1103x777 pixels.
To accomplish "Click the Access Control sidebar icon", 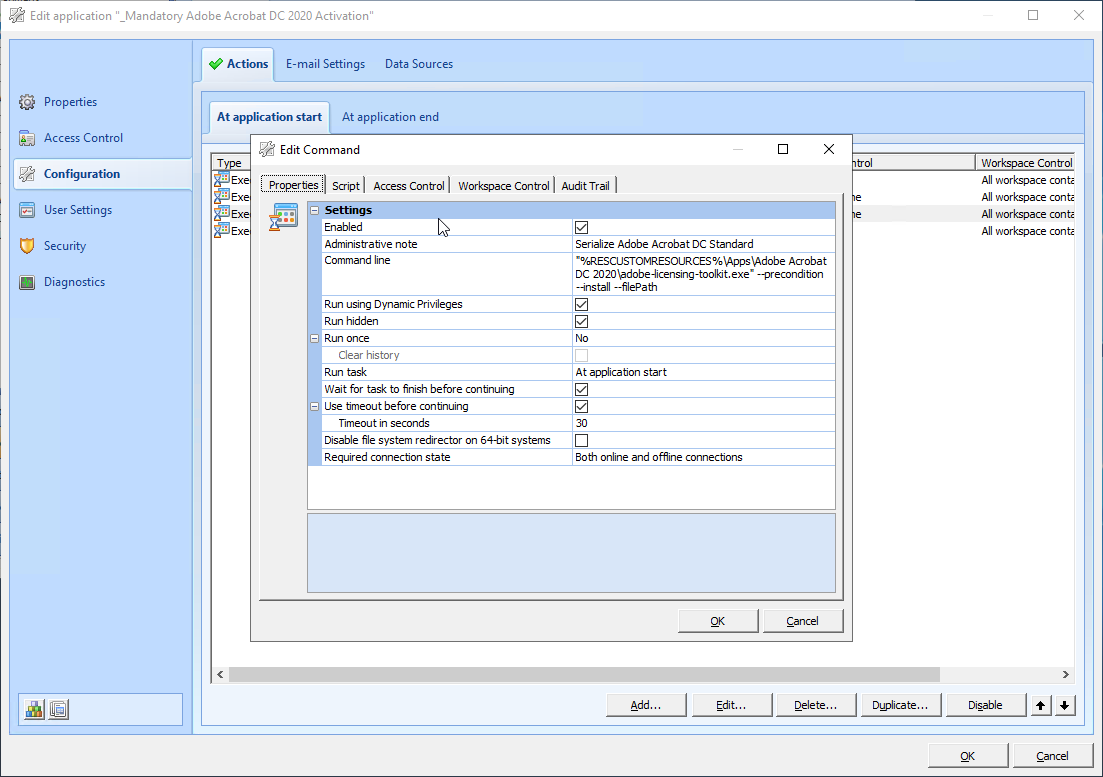I will [x=27, y=138].
